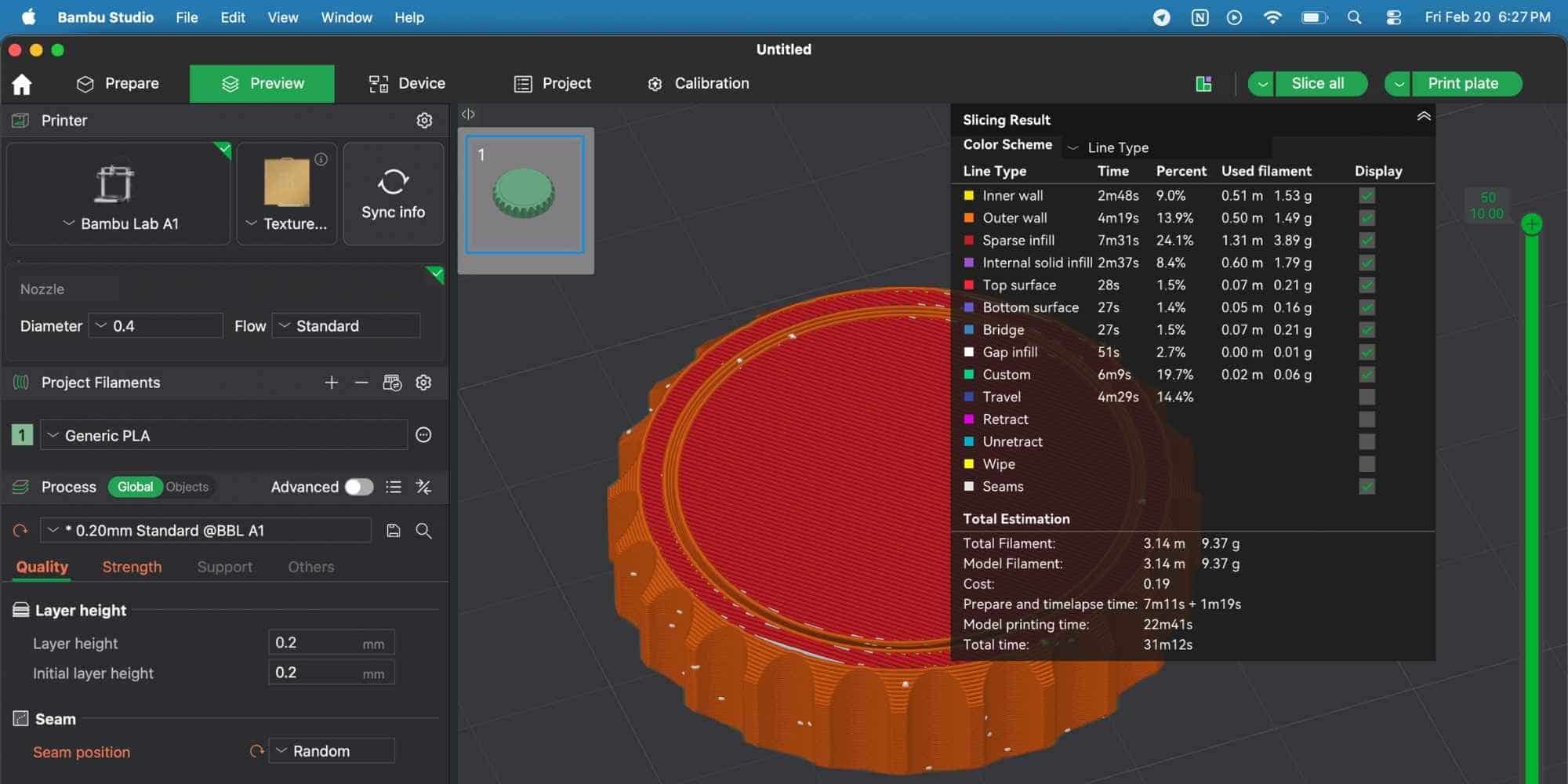This screenshot has width=1568, height=784.
Task: Reset modified process preset arrow icon
Action: tap(20, 531)
